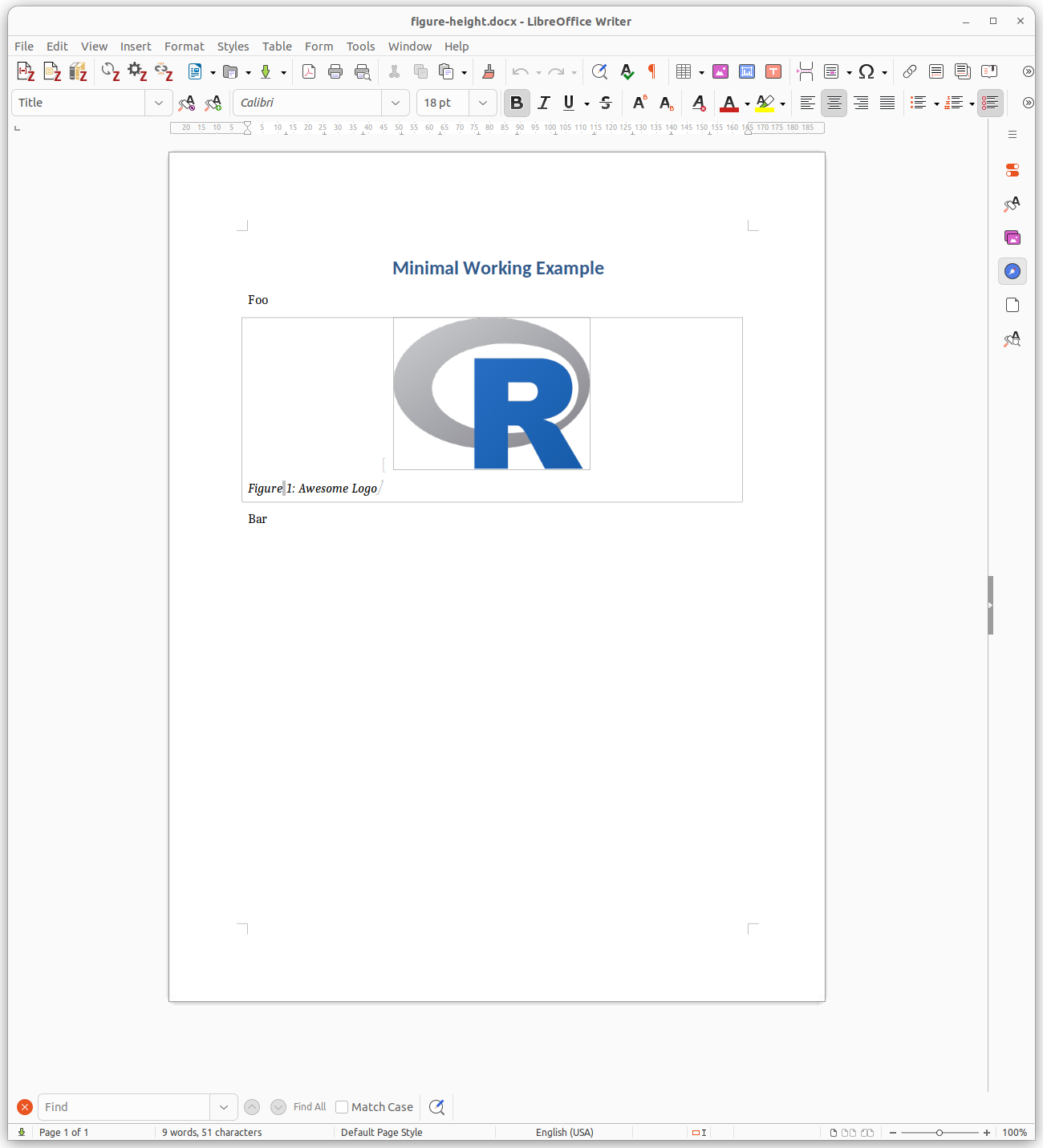Click the Zotero Refresh icon
Screen dimensions: 1043x1148
(x=111, y=72)
